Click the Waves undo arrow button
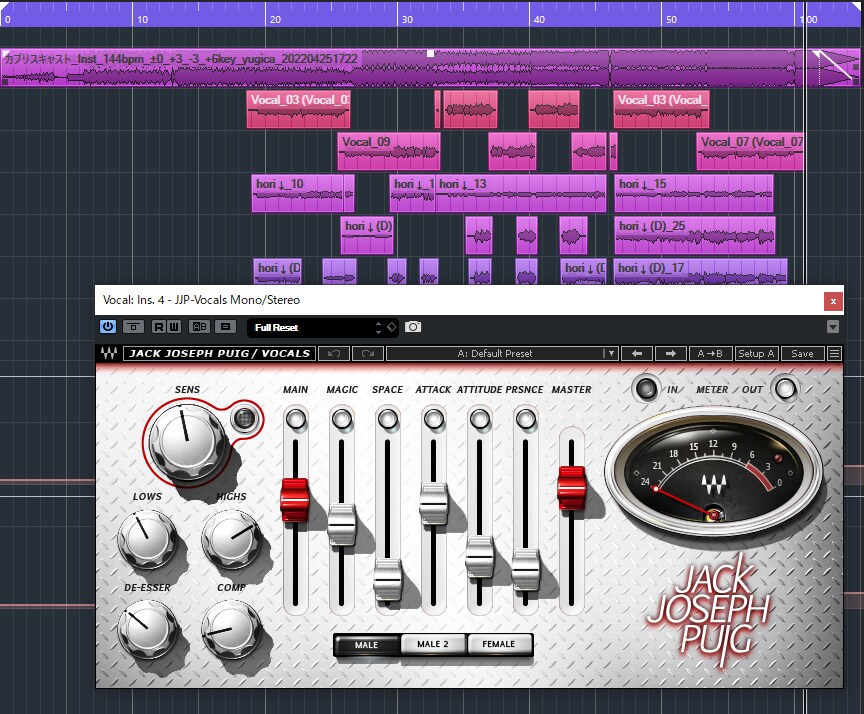 334,353
